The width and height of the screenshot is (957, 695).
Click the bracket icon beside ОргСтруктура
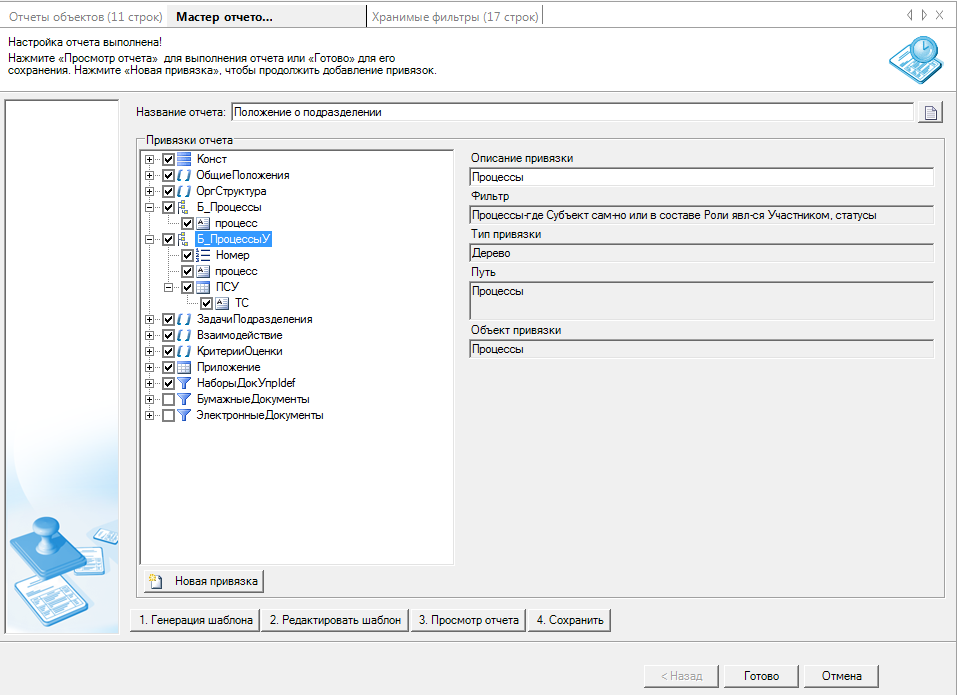[x=184, y=191]
